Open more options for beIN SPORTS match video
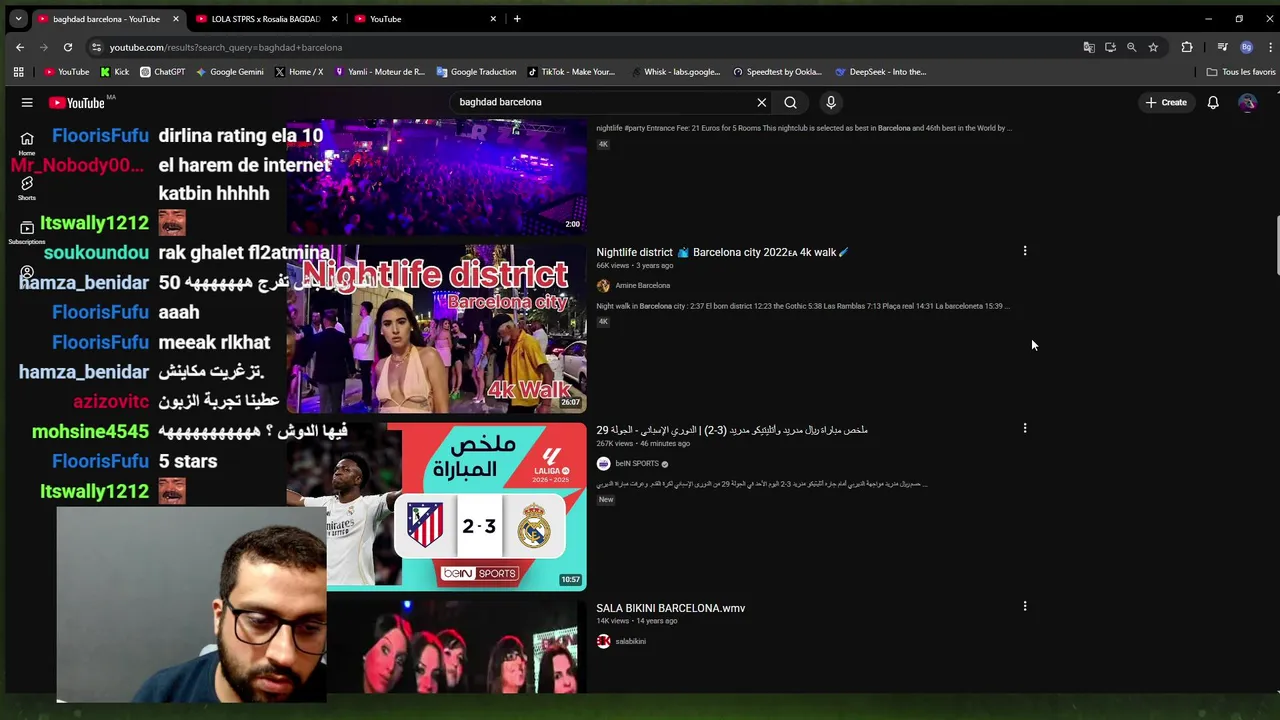This screenshot has height=720, width=1280. 1024,428
